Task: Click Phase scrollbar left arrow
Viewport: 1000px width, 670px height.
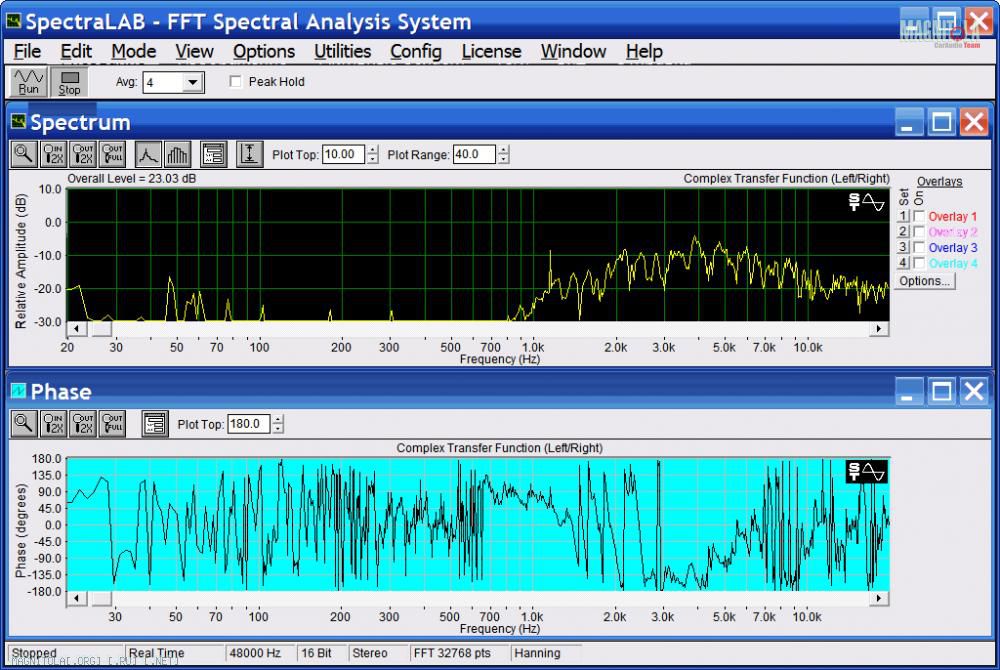Action: [x=77, y=598]
